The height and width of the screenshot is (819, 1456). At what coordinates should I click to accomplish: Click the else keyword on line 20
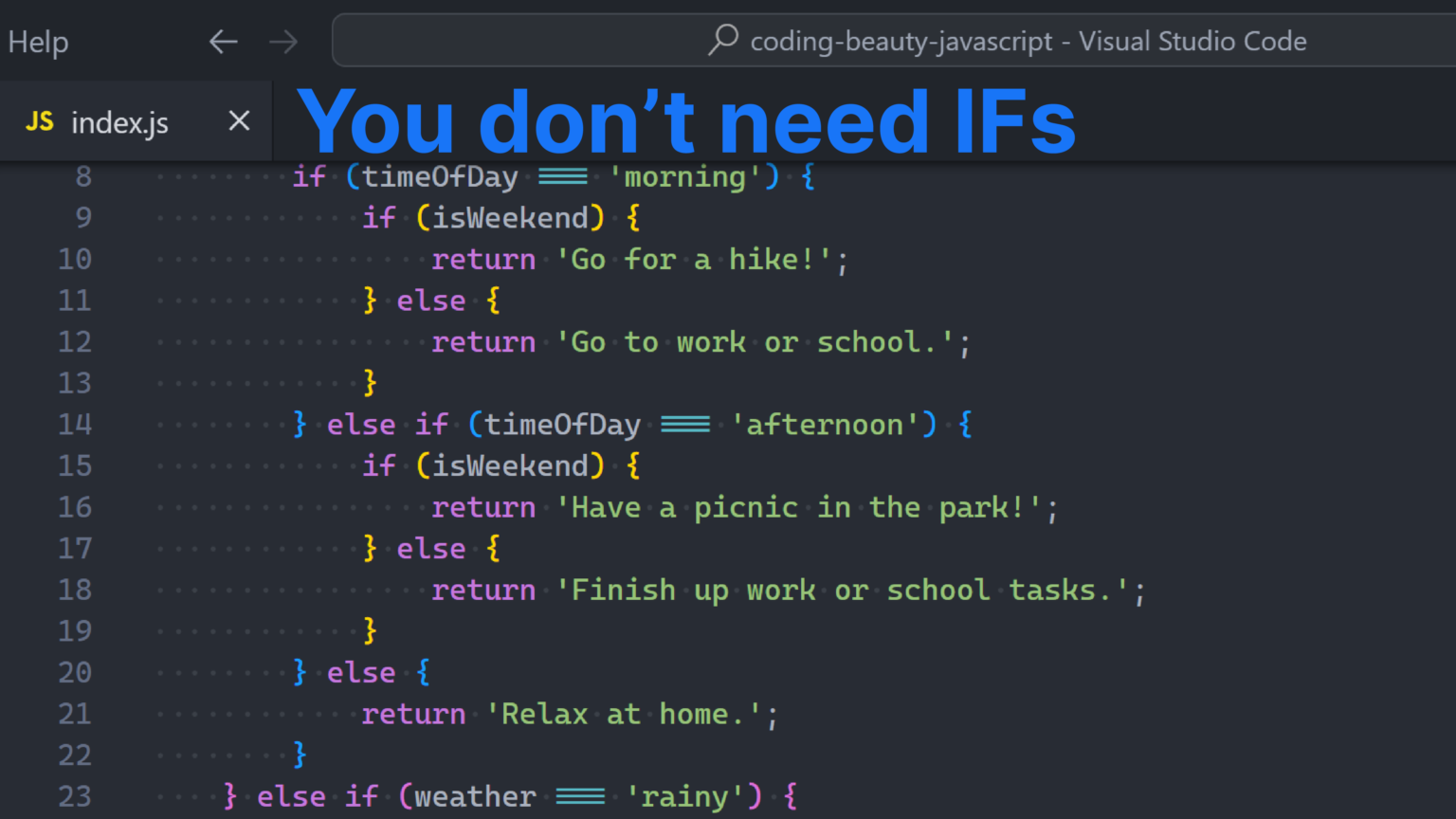tap(360, 672)
